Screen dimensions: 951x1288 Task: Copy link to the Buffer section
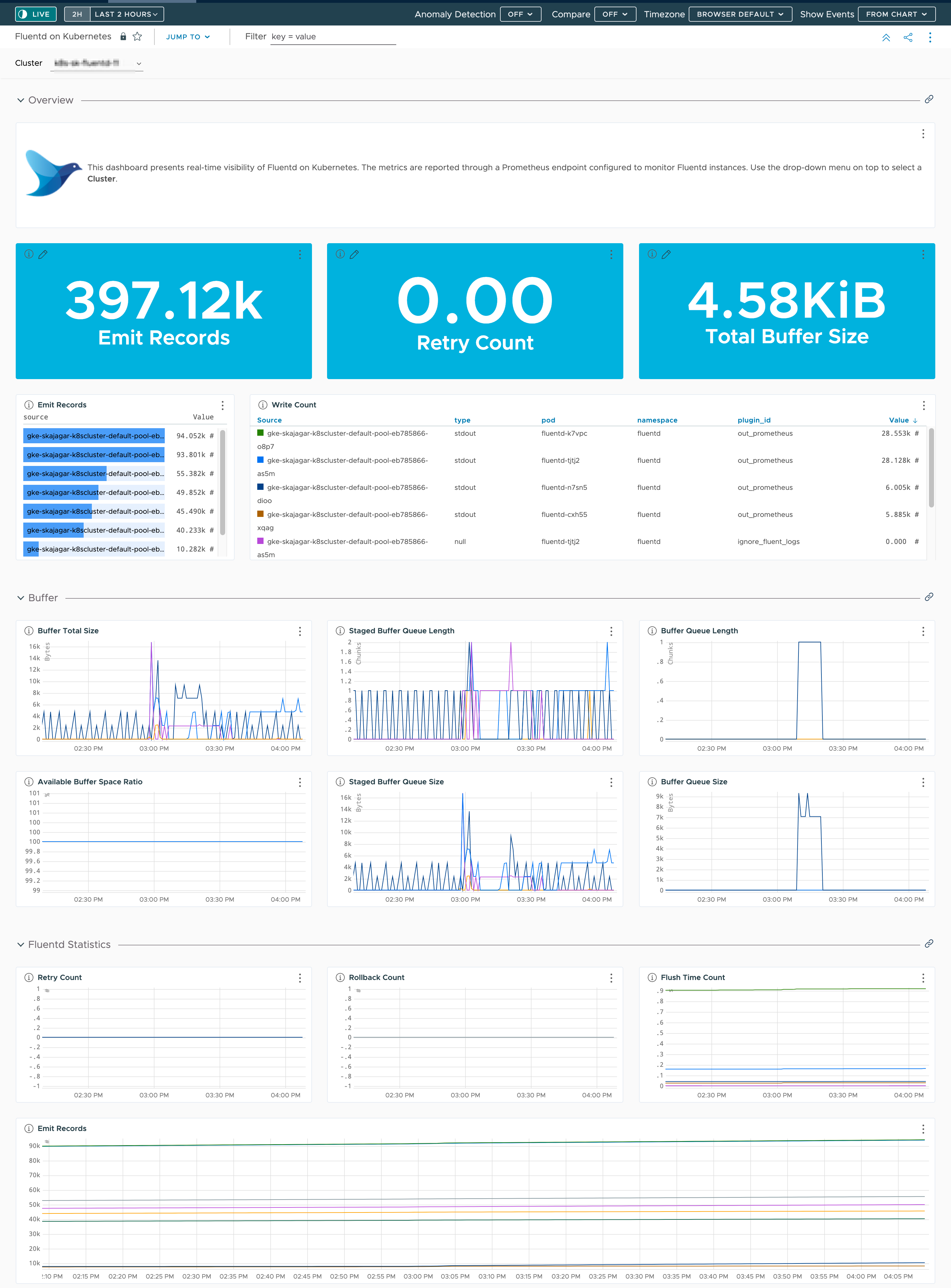click(929, 597)
